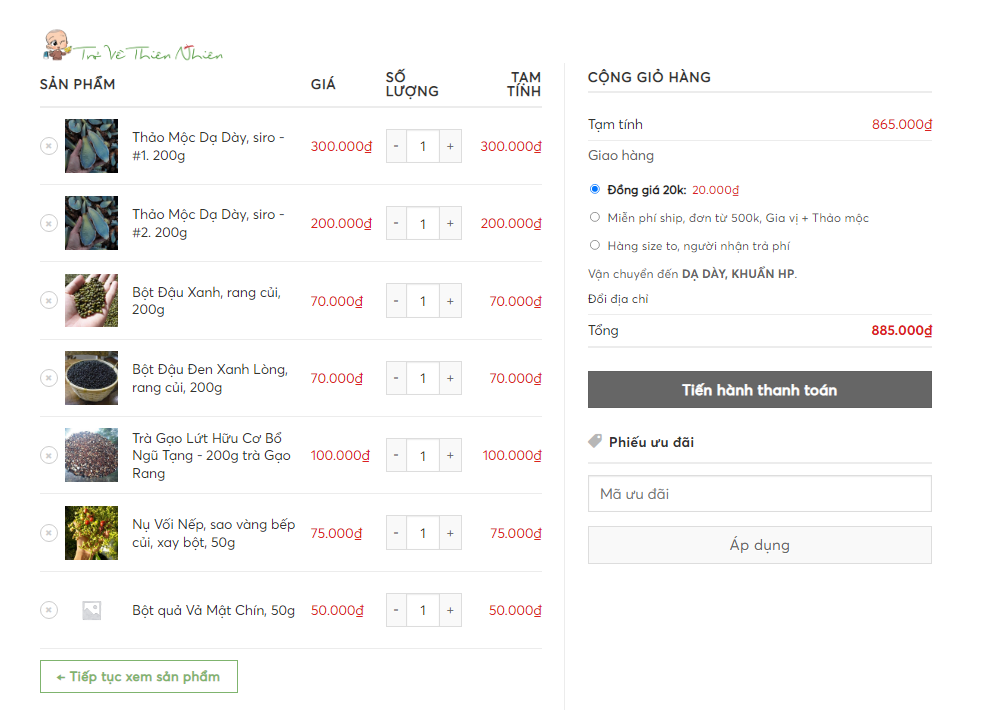Click Tiến hành thanh toán checkout button
This screenshot has width=1000, height=710.
pos(759,390)
